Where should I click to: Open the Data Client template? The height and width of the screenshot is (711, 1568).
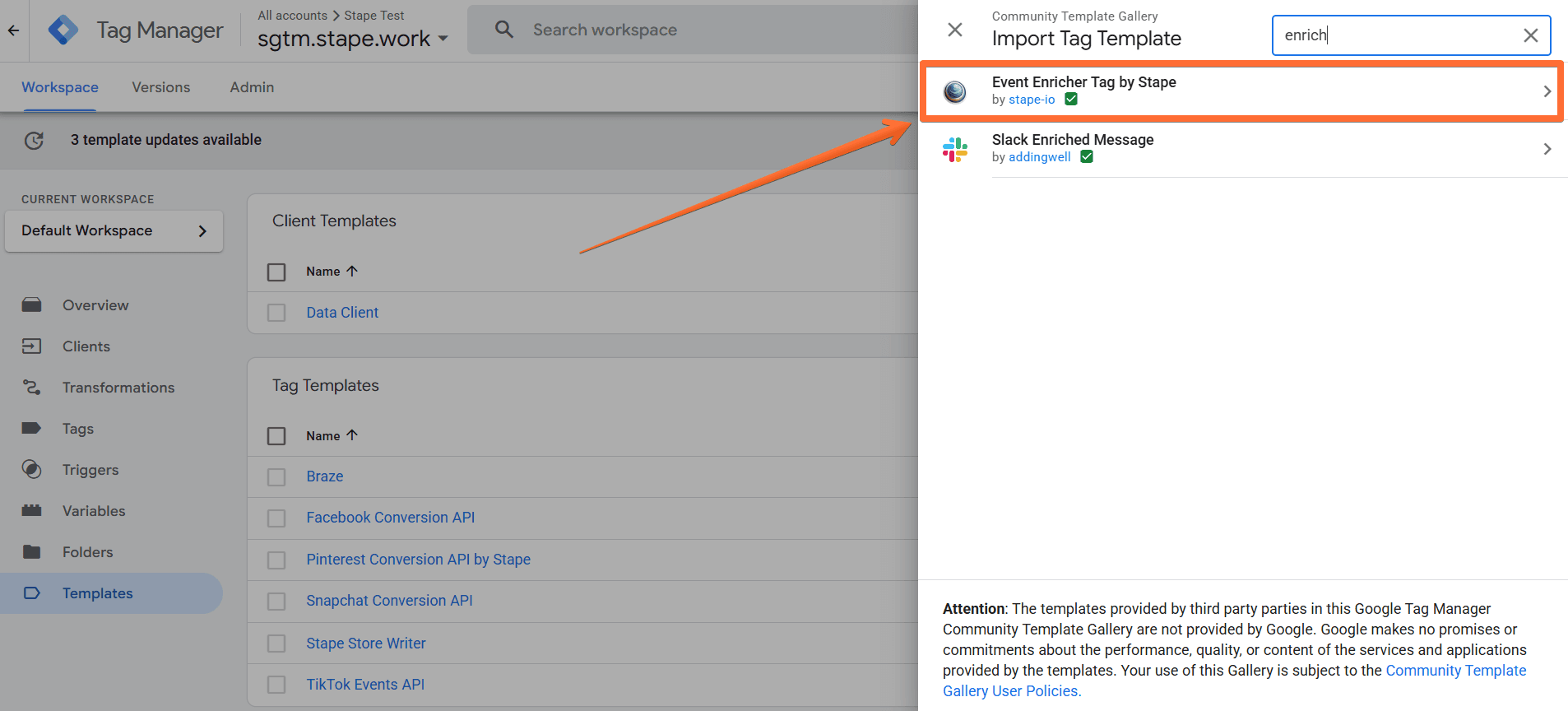(x=342, y=313)
